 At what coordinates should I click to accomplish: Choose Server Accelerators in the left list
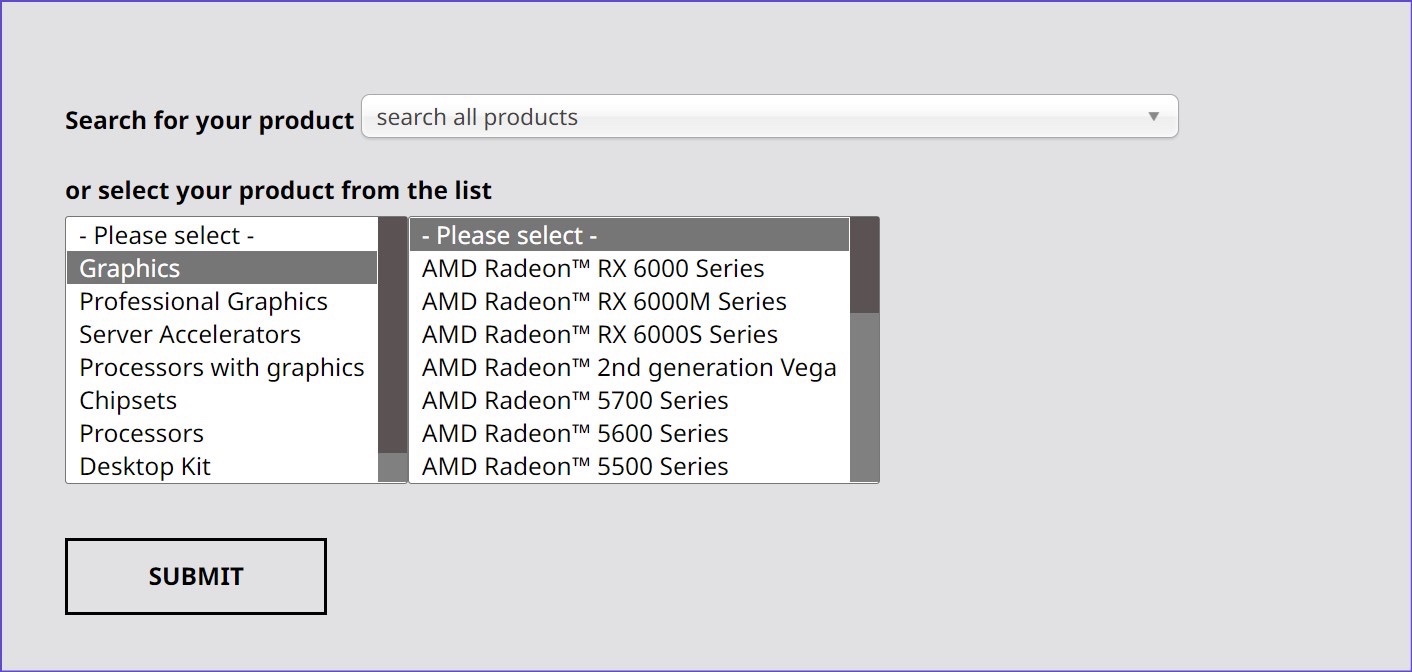tap(190, 334)
